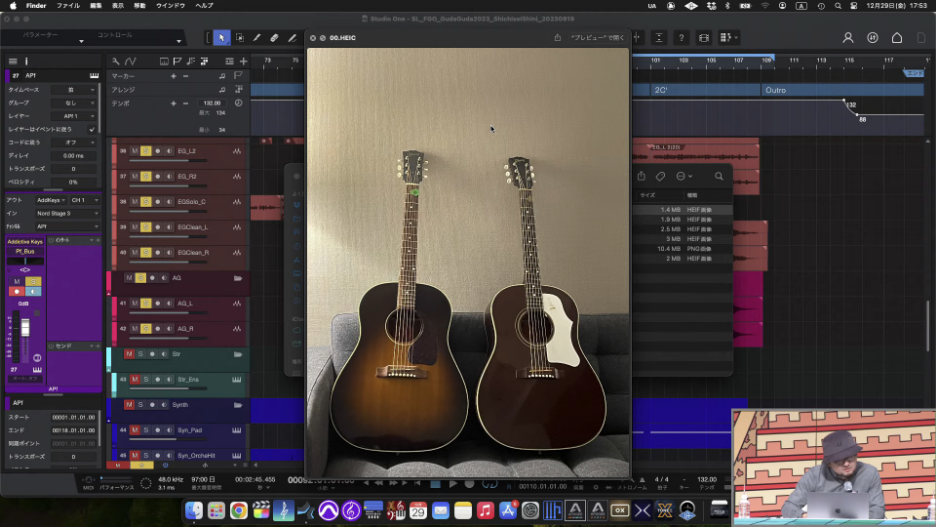Open Studio One start page home icon

click(897, 38)
